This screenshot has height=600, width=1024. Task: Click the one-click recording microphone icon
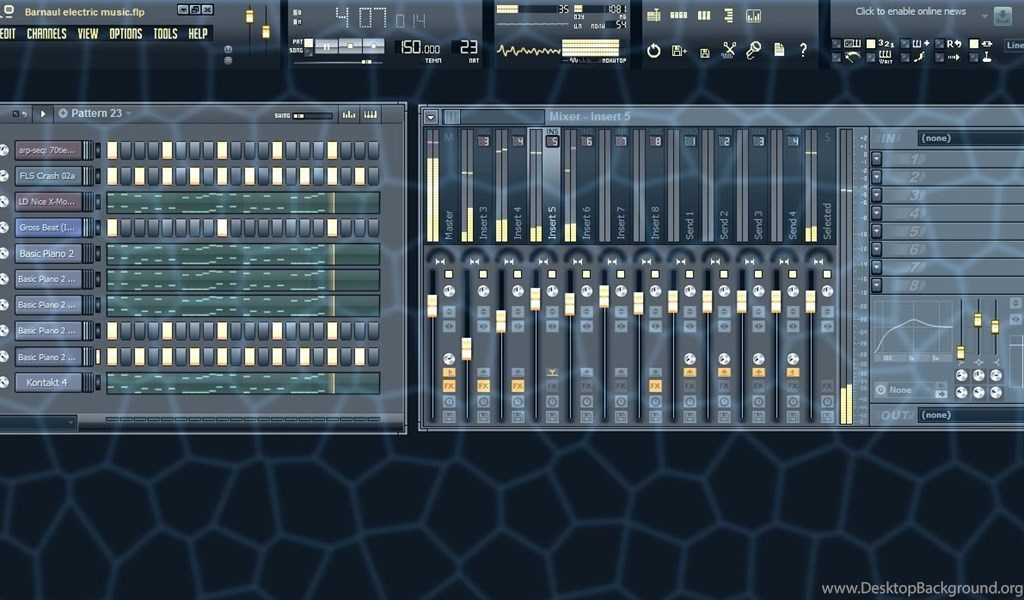pos(754,50)
